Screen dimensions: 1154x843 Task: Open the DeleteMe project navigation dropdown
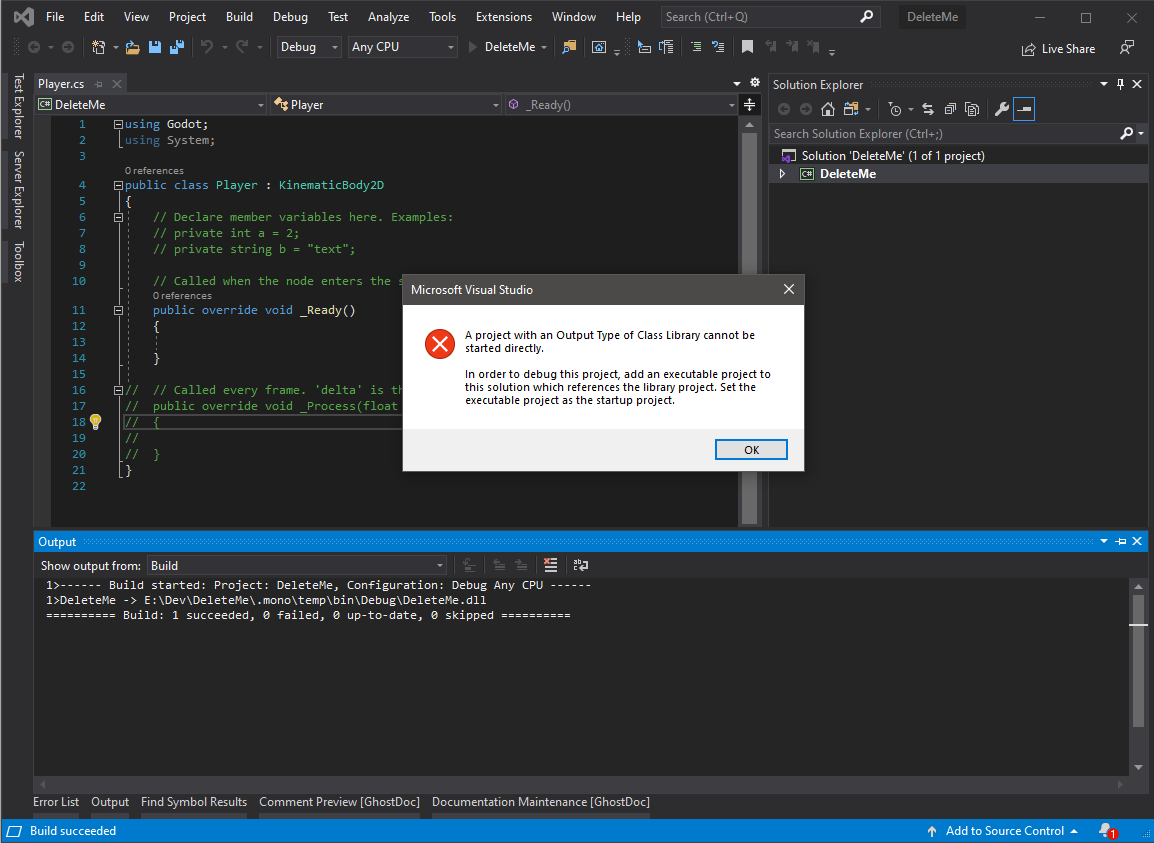coord(151,105)
